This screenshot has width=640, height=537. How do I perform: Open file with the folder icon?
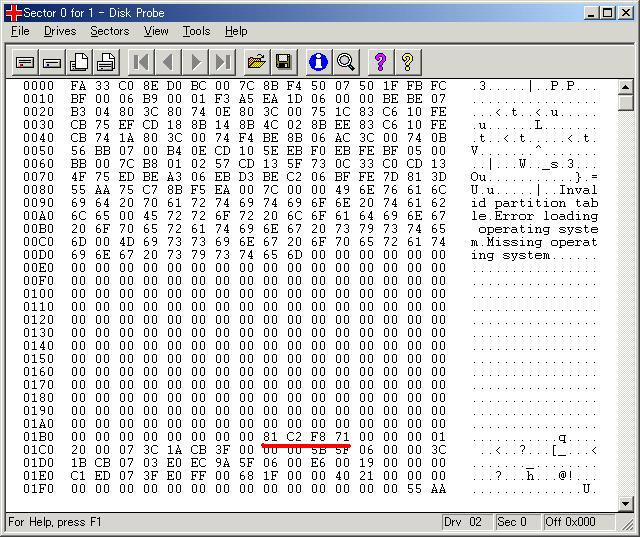(x=256, y=62)
